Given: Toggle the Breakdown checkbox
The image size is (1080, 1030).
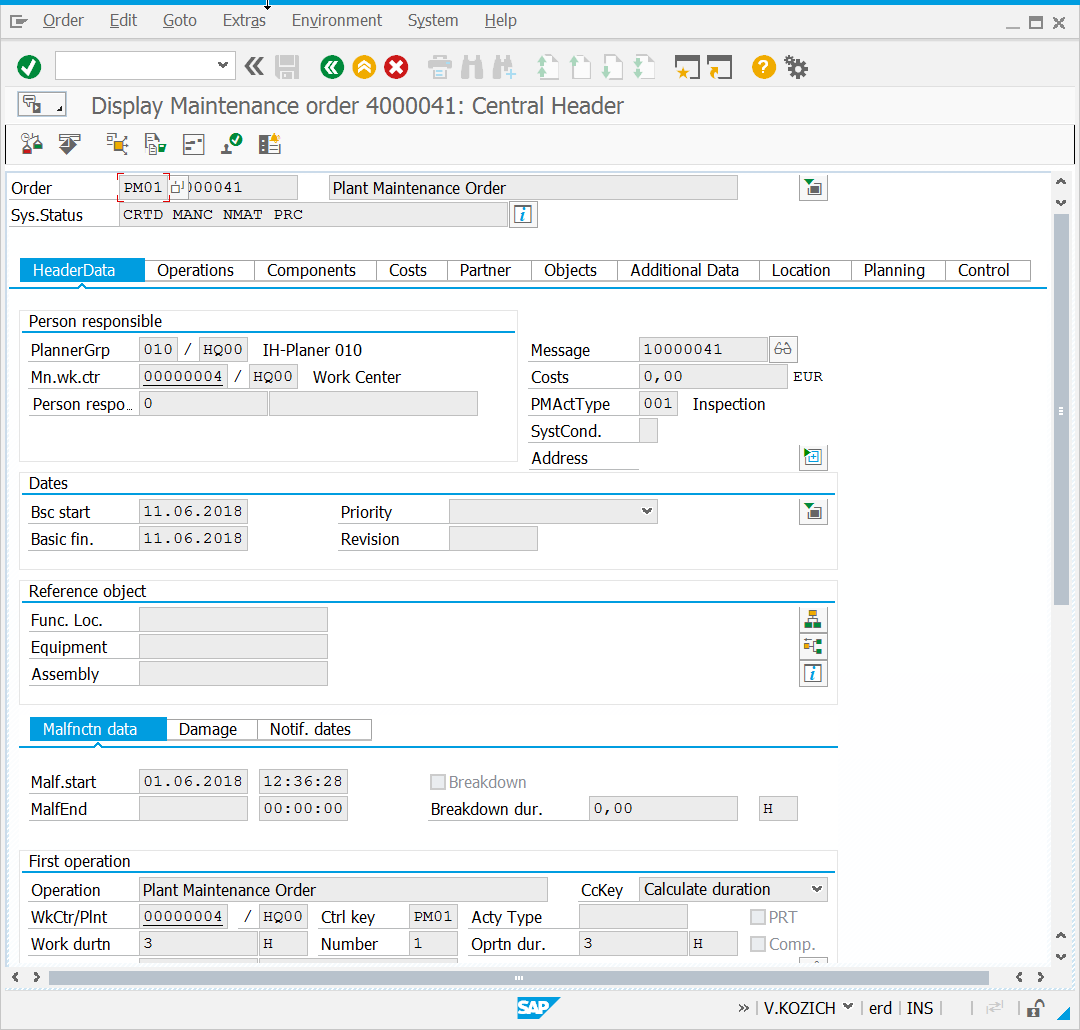Looking at the screenshot, I should tap(437, 782).
